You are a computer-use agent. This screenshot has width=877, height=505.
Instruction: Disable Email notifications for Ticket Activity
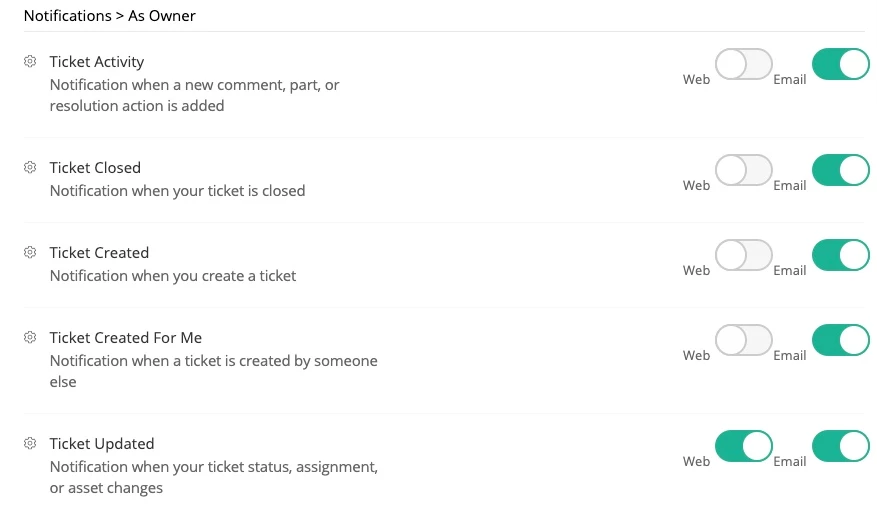click(x=840, y=65)
